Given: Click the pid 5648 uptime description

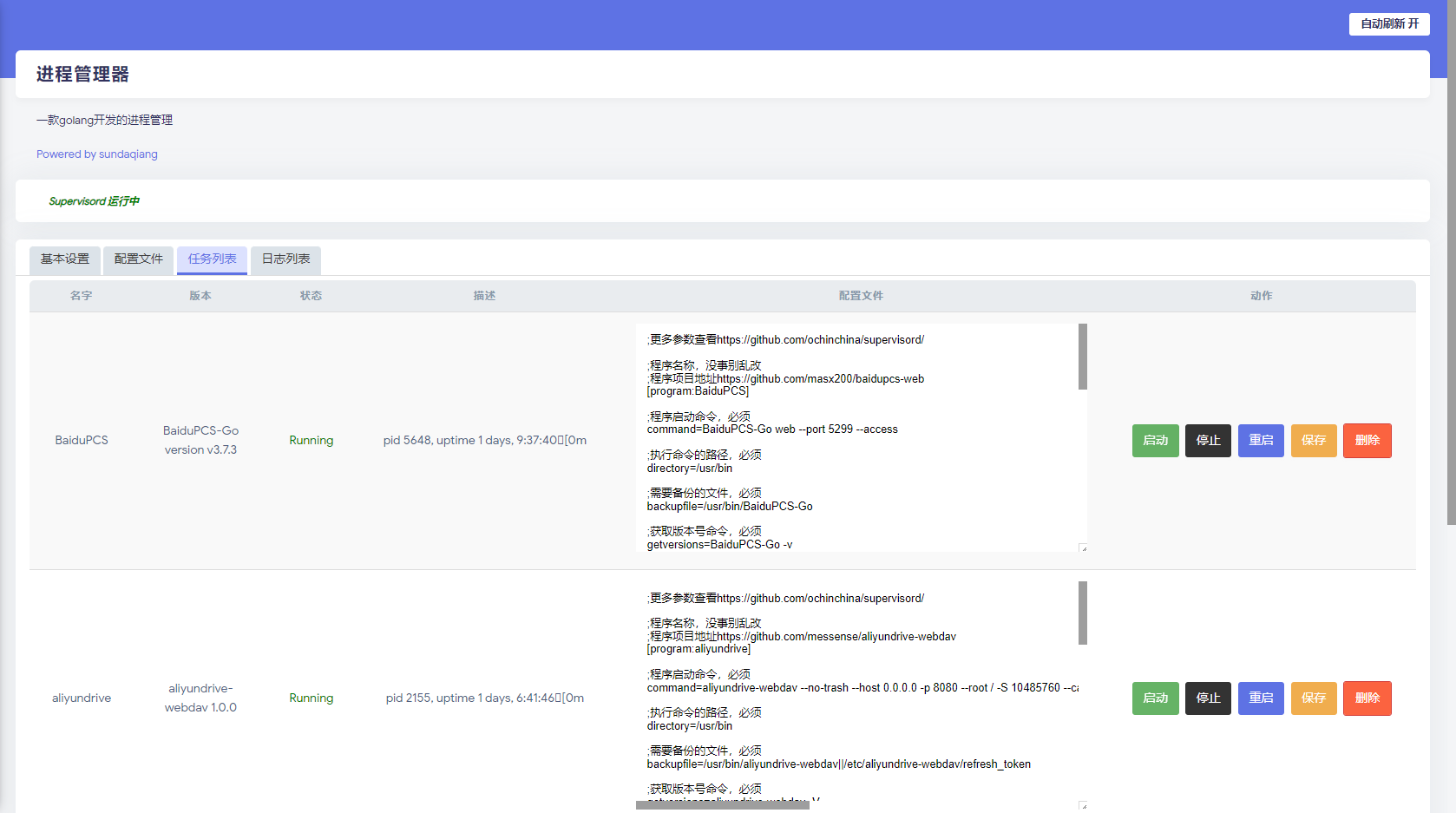Looking at the screenshot, I should point(485,441).
